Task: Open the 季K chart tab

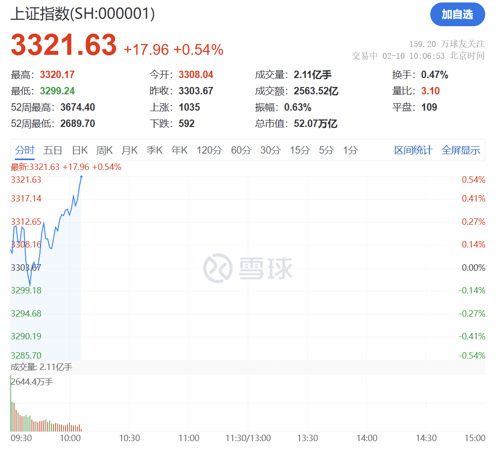Action: pyautogui.click(x=154, y=150)
